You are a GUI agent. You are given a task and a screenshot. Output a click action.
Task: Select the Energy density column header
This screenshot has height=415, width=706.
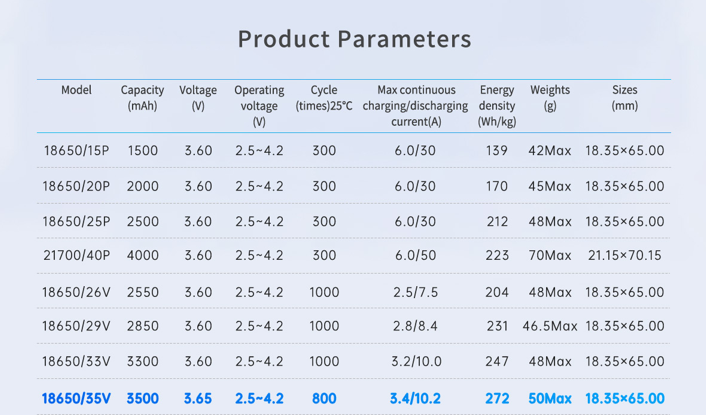click(x=497, y=105)
